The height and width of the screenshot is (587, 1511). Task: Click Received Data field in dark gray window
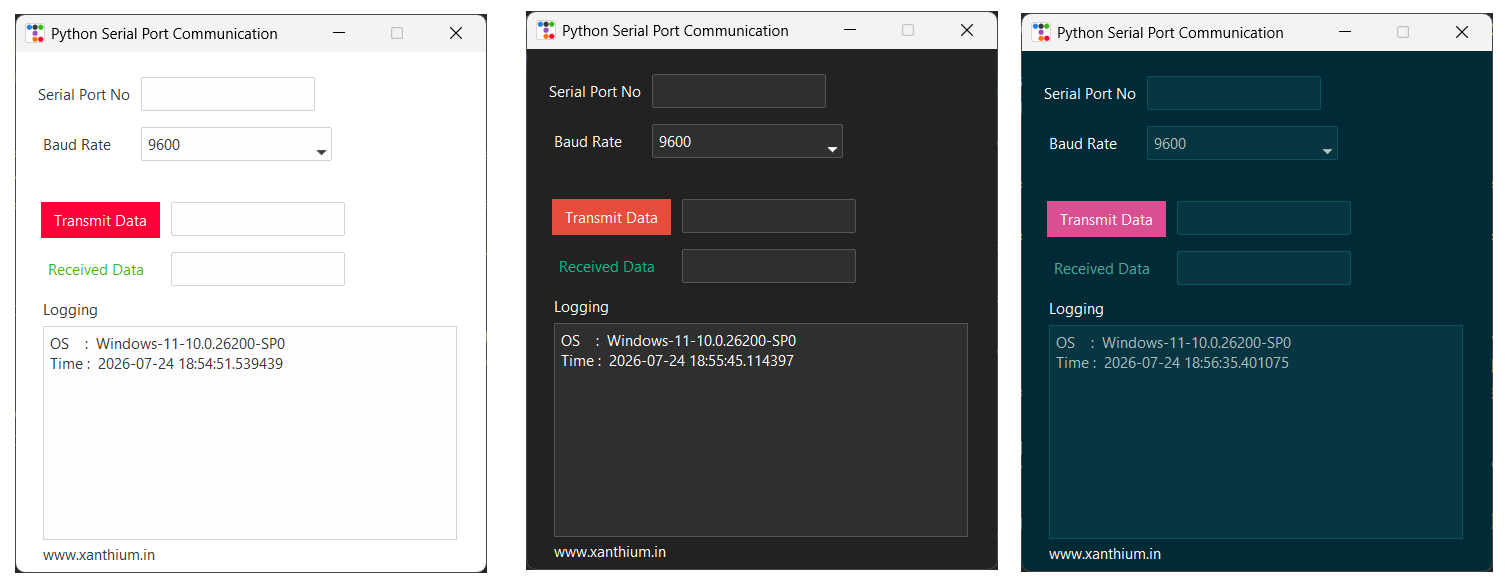(x=769, y=266)
